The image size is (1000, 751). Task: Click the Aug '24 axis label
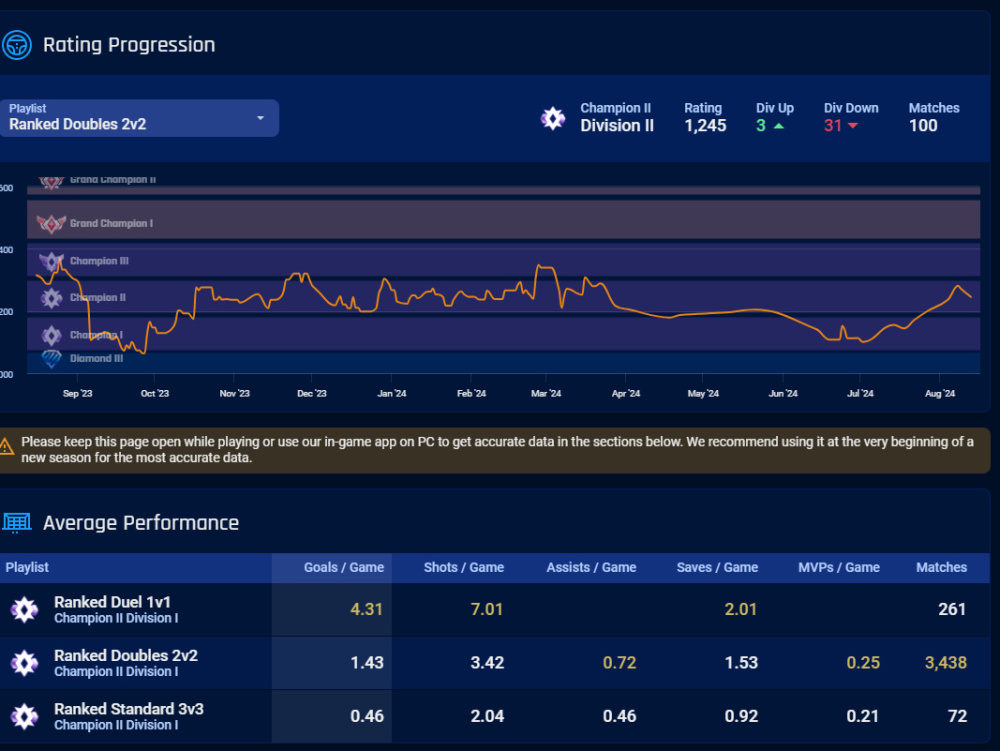[x=940, y=393]
